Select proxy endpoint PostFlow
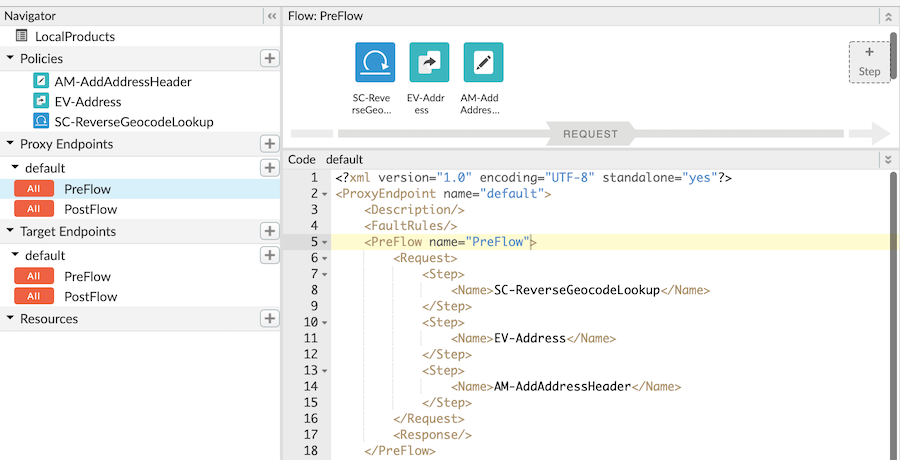Viewport: 900px width, 460px height. (x=91, y=209)
